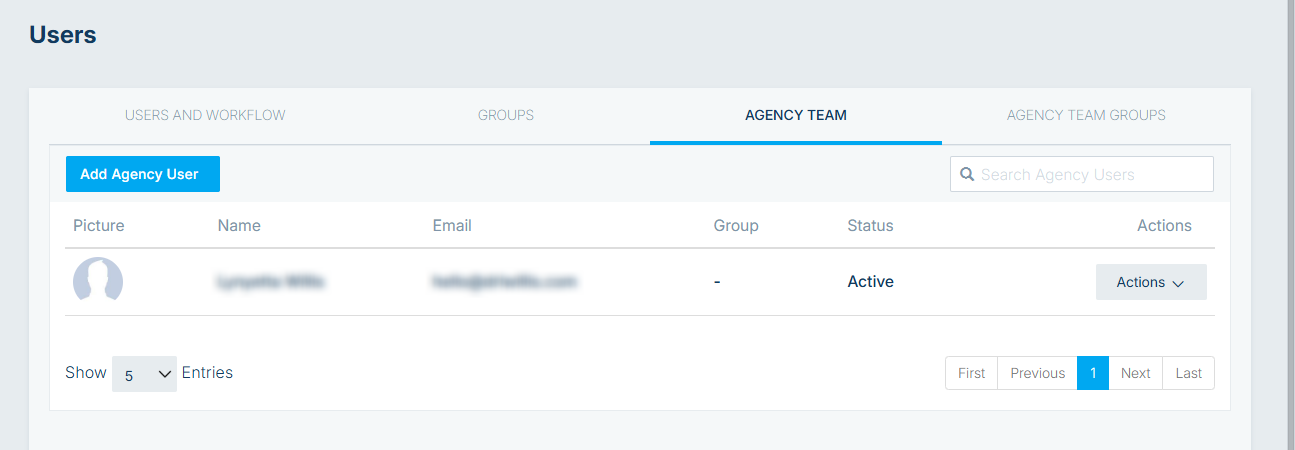Select the Agency Team tab
This screenshot has width=1295, height=450.
796,115
